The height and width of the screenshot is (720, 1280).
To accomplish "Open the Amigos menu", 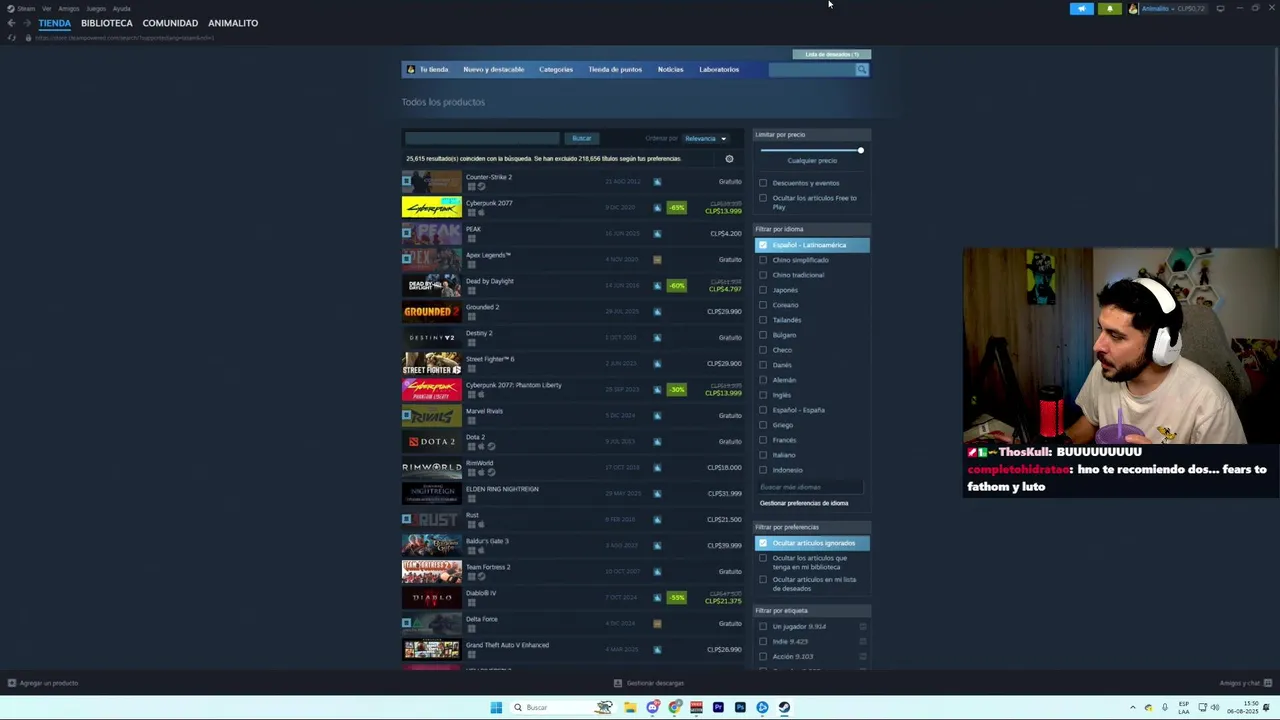I will (x=68, y=9).
